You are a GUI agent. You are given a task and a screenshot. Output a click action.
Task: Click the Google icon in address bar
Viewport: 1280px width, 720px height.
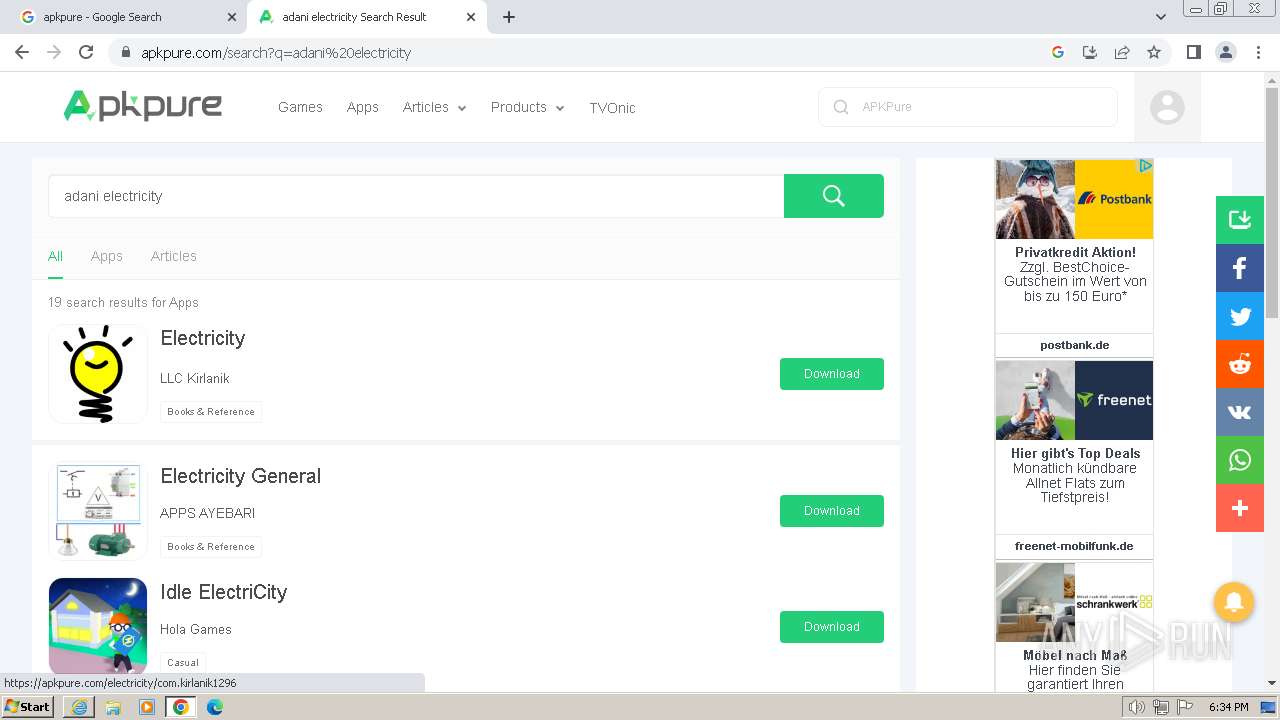(1058, 52)
